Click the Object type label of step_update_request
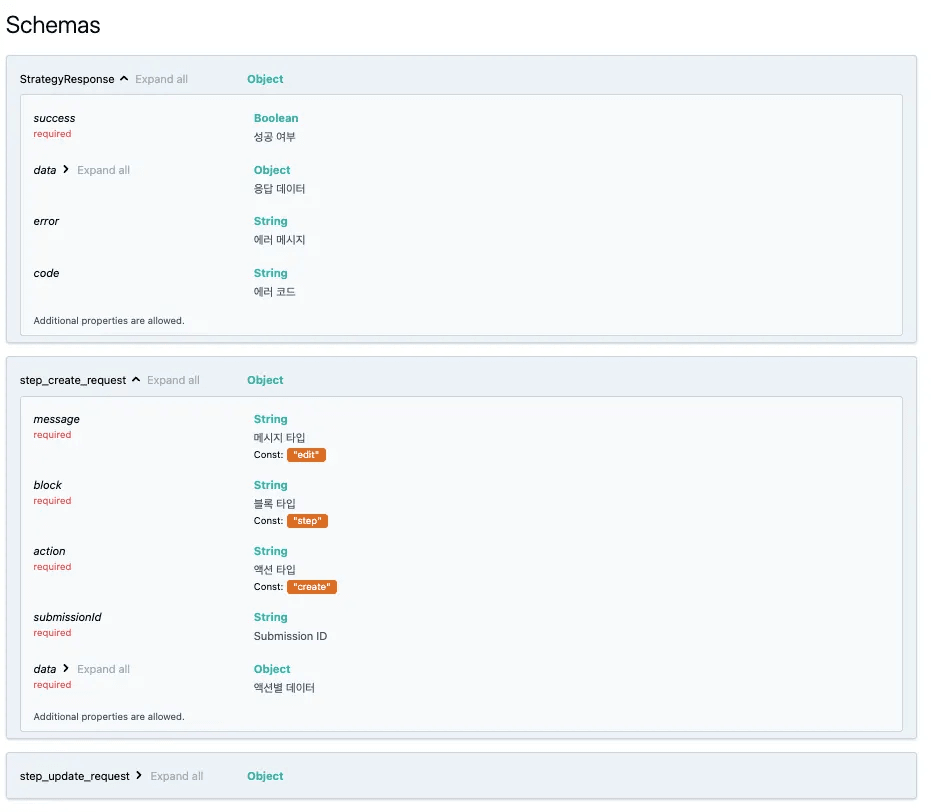This screenshot has width=931, height=812. 265,776
